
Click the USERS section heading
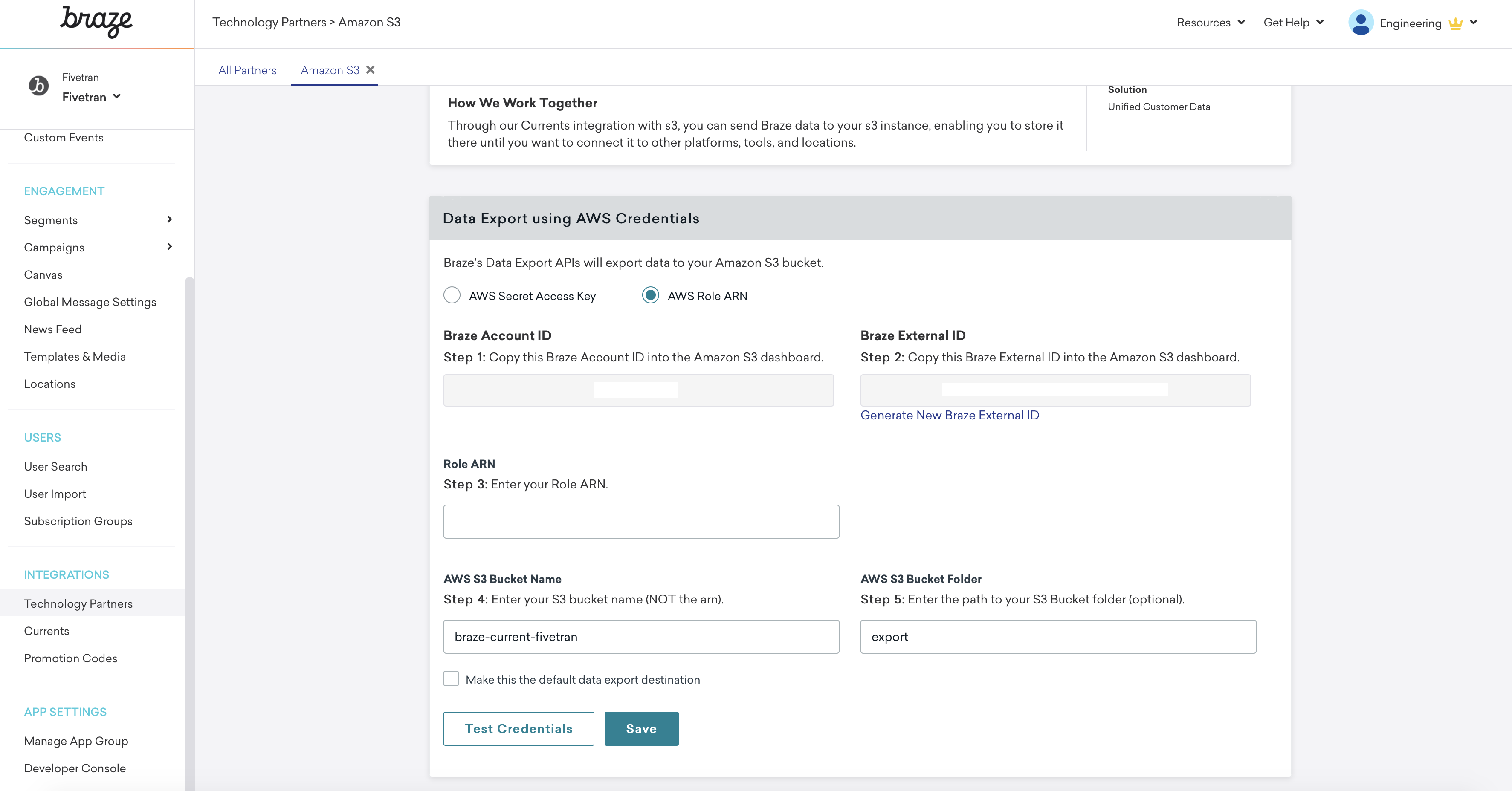pos(42,438)
